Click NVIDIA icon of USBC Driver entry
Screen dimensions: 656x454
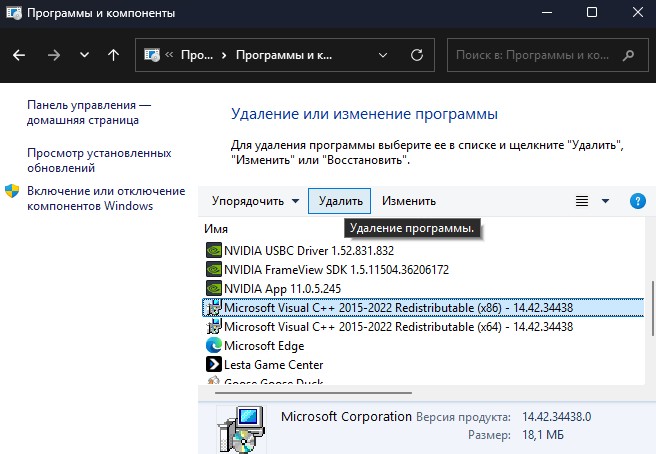click(214, 250)
